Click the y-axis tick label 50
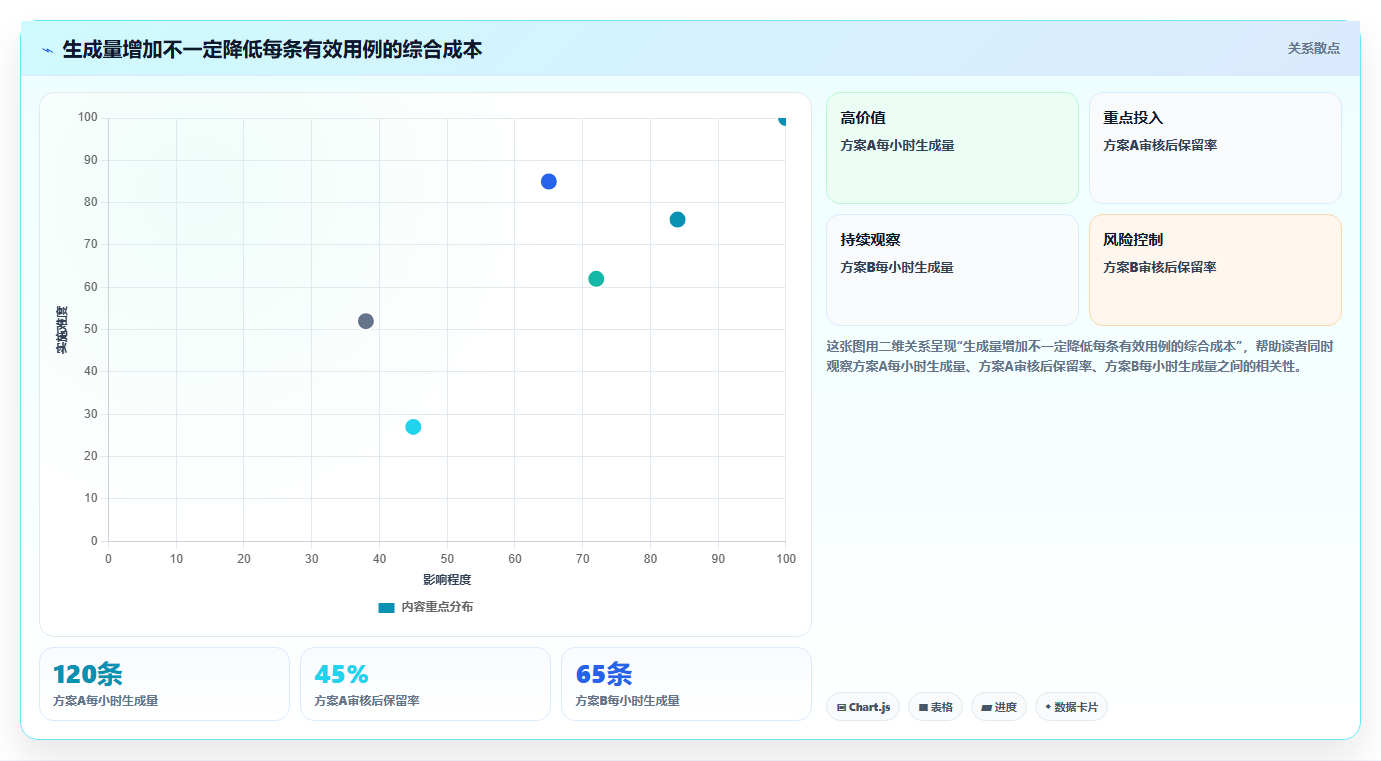 (91, 329)
